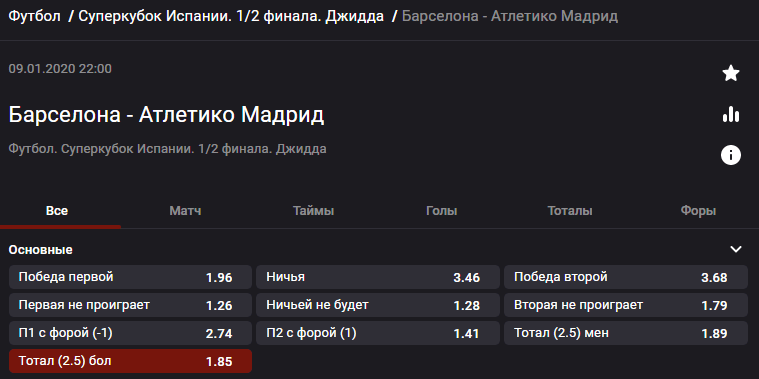Switch to the Матч tab
The width and height of the screenshot is (759, 379).
[x=185, y=211]
